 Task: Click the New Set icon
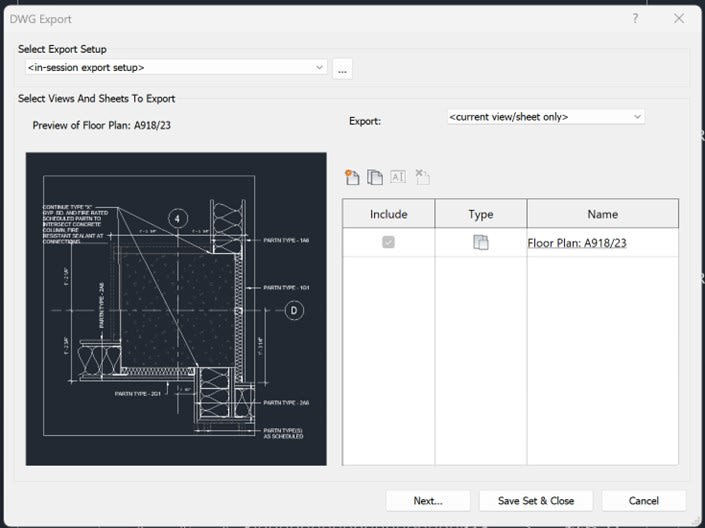352,177
